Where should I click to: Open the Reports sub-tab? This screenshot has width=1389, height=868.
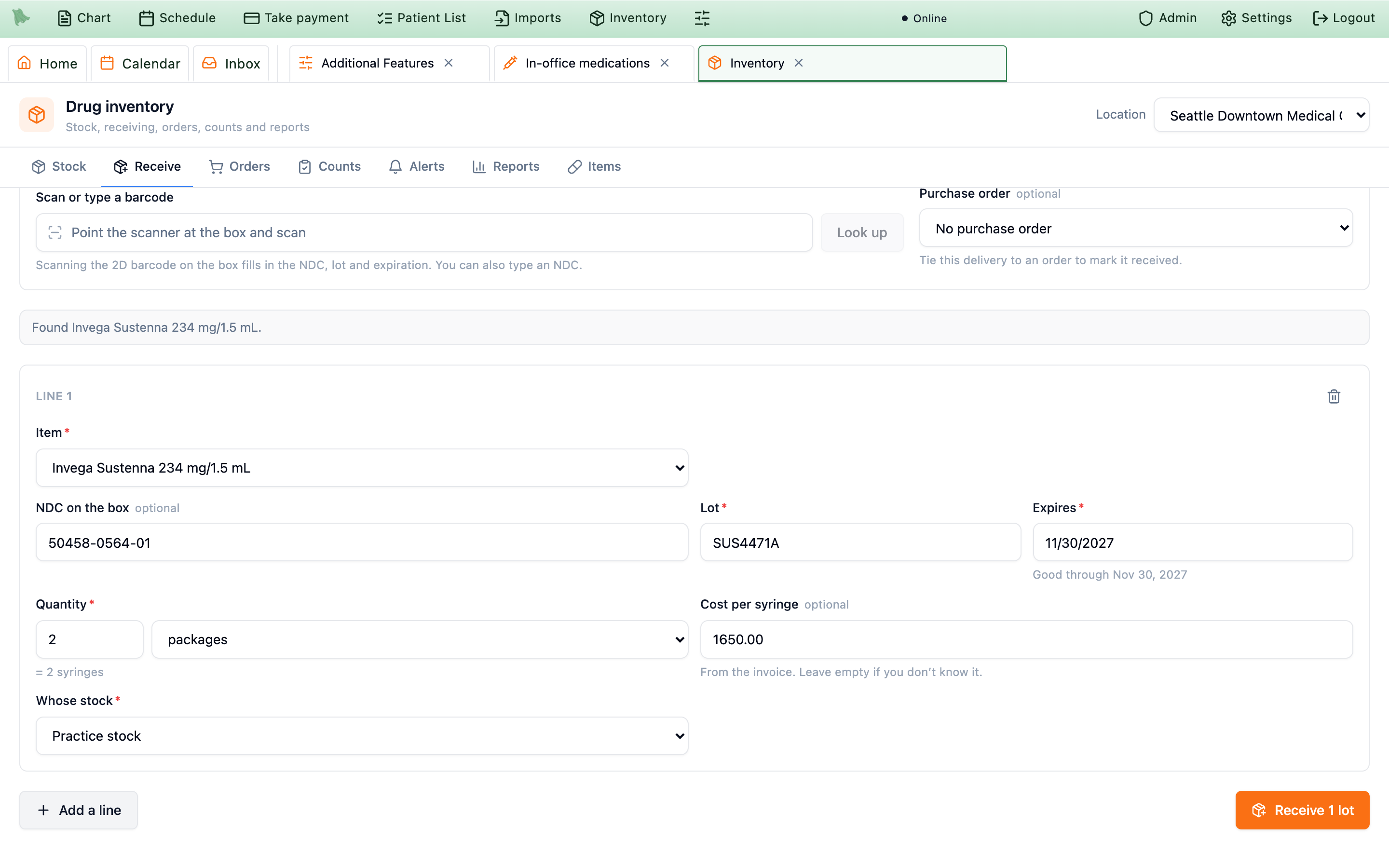(x=505, y=166)
